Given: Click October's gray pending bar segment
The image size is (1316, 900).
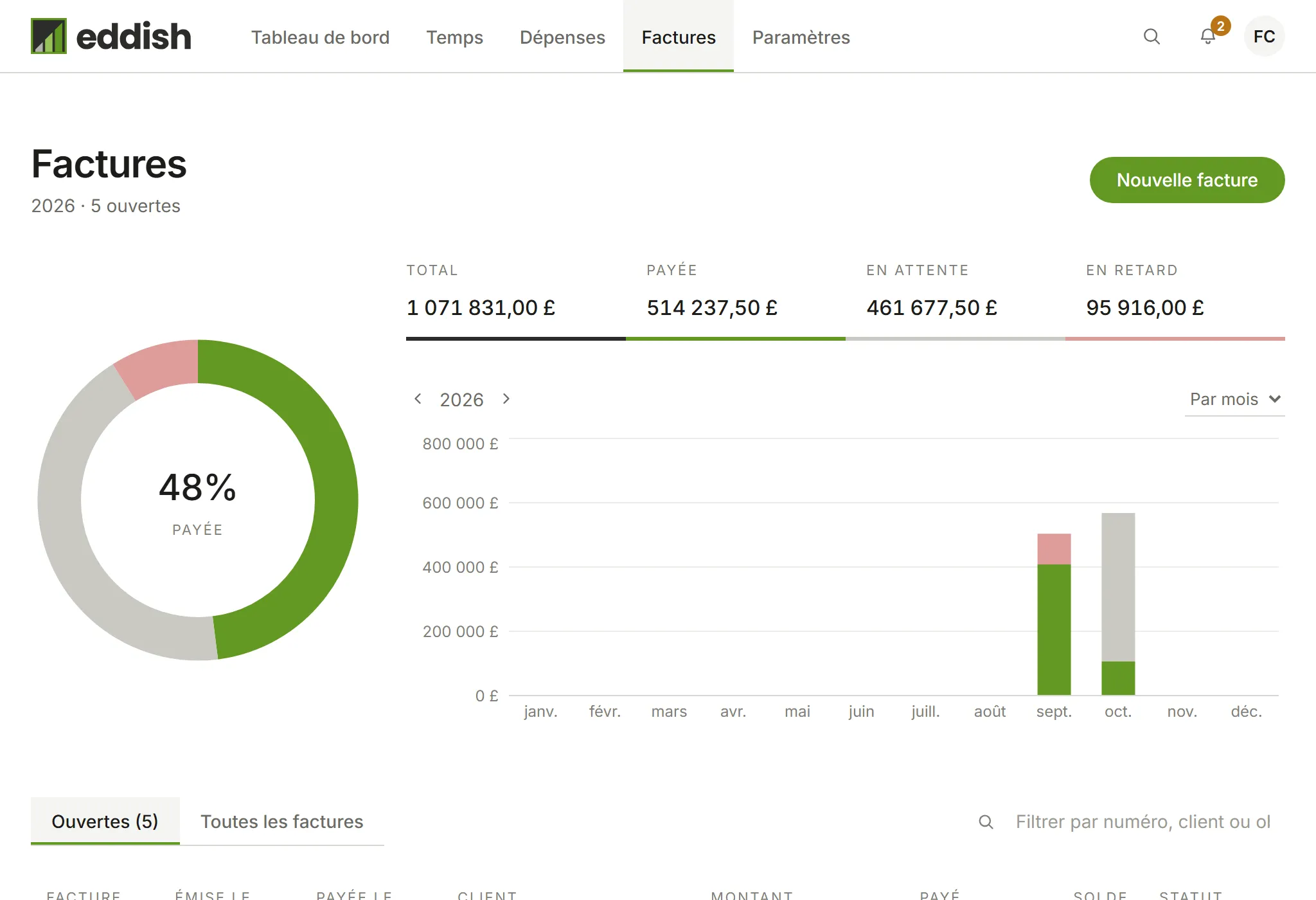Looking at the screenshot, I should [1118, 587].
